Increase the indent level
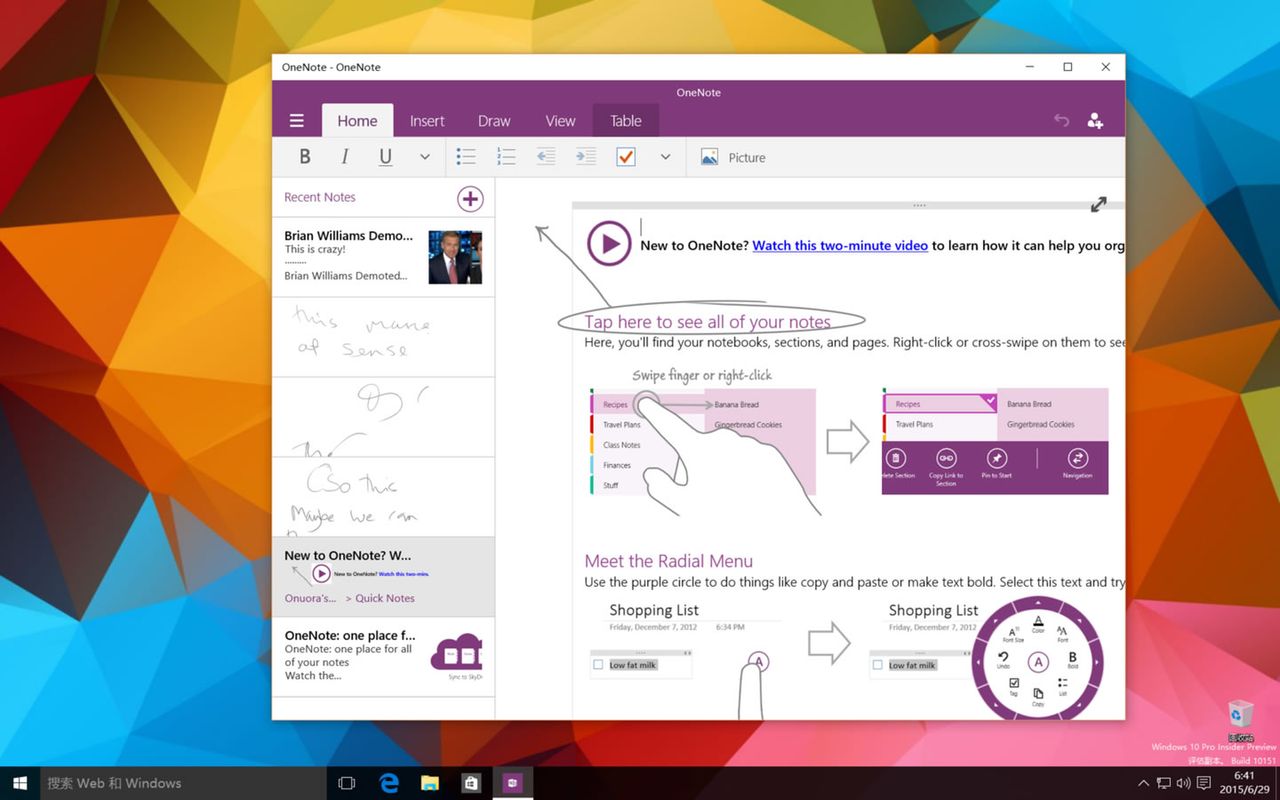Image resolution: width=1280 pixels, height=800 pixels. pyautogui.click(x=586, y=157)
